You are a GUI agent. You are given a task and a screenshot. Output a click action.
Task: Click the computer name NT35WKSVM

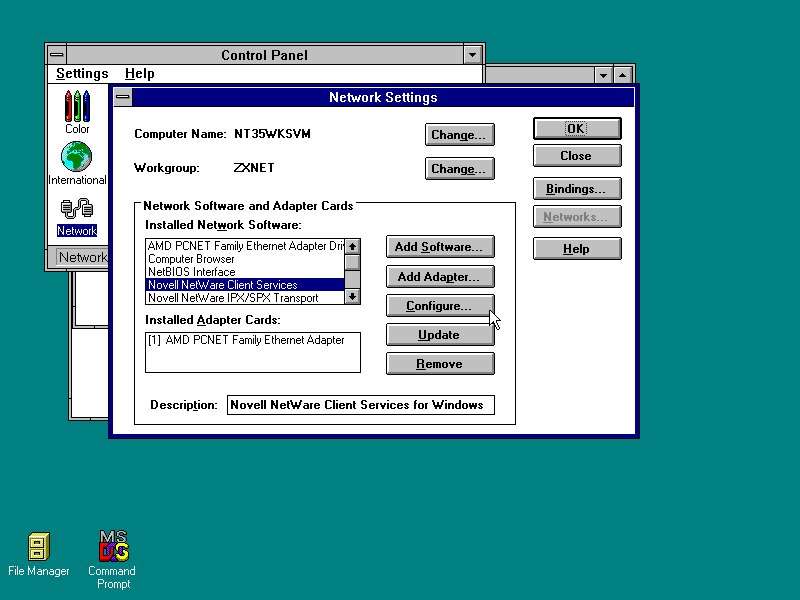pyautogui.click(x=272, y=134)
